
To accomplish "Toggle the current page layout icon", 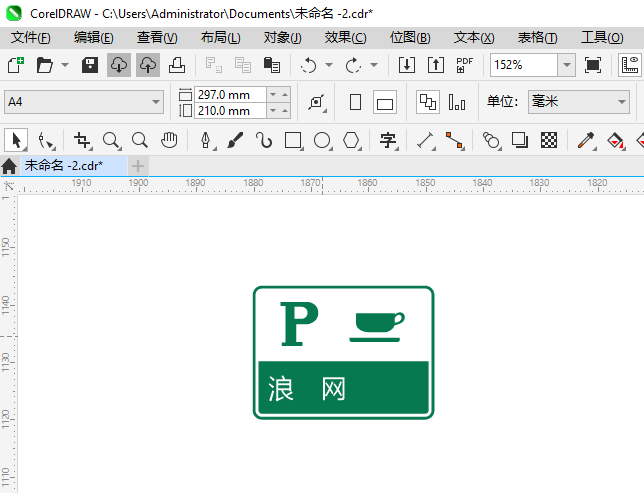I will point(457,102).
